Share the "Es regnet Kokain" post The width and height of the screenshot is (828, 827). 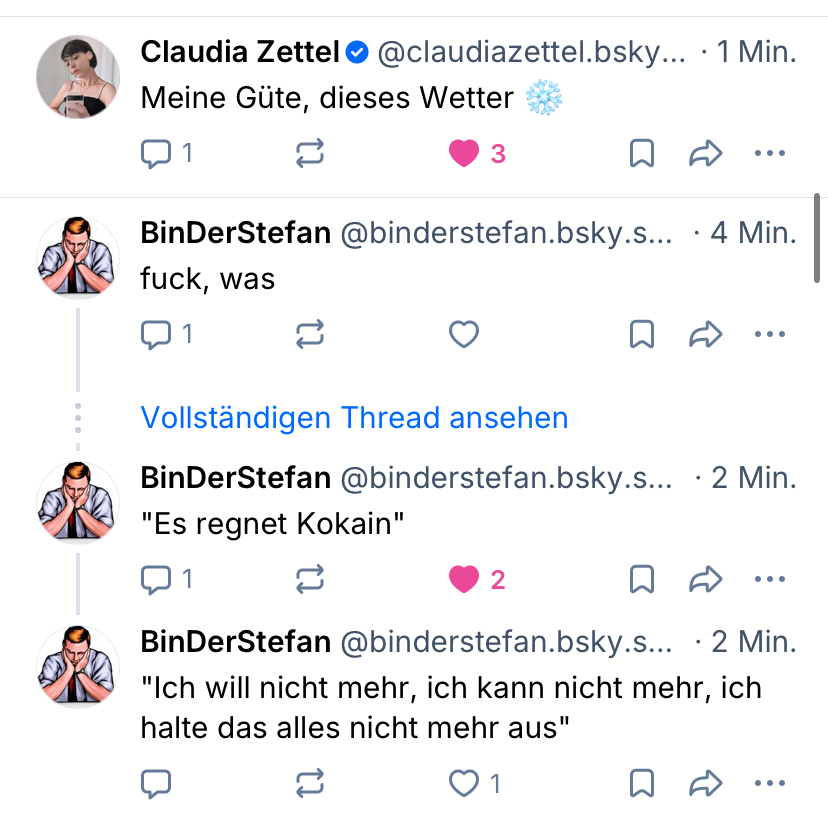tap(706, 579)
